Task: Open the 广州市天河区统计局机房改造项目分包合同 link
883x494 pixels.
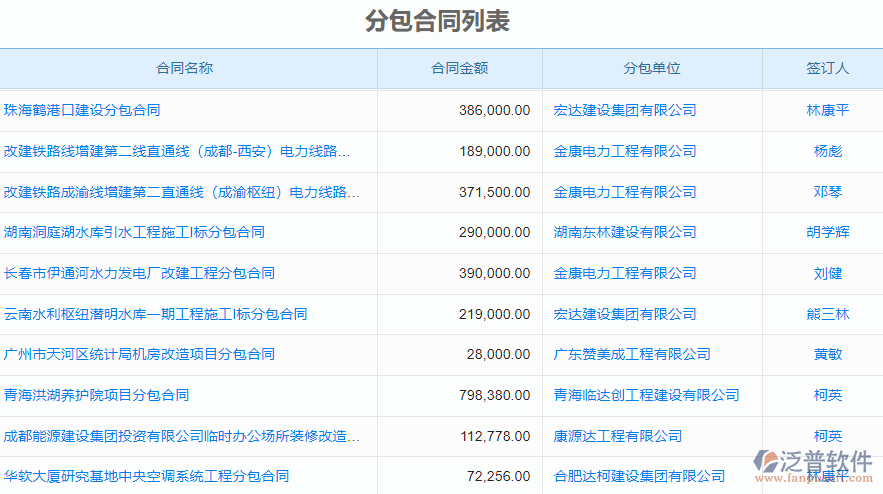Action: 139,354
